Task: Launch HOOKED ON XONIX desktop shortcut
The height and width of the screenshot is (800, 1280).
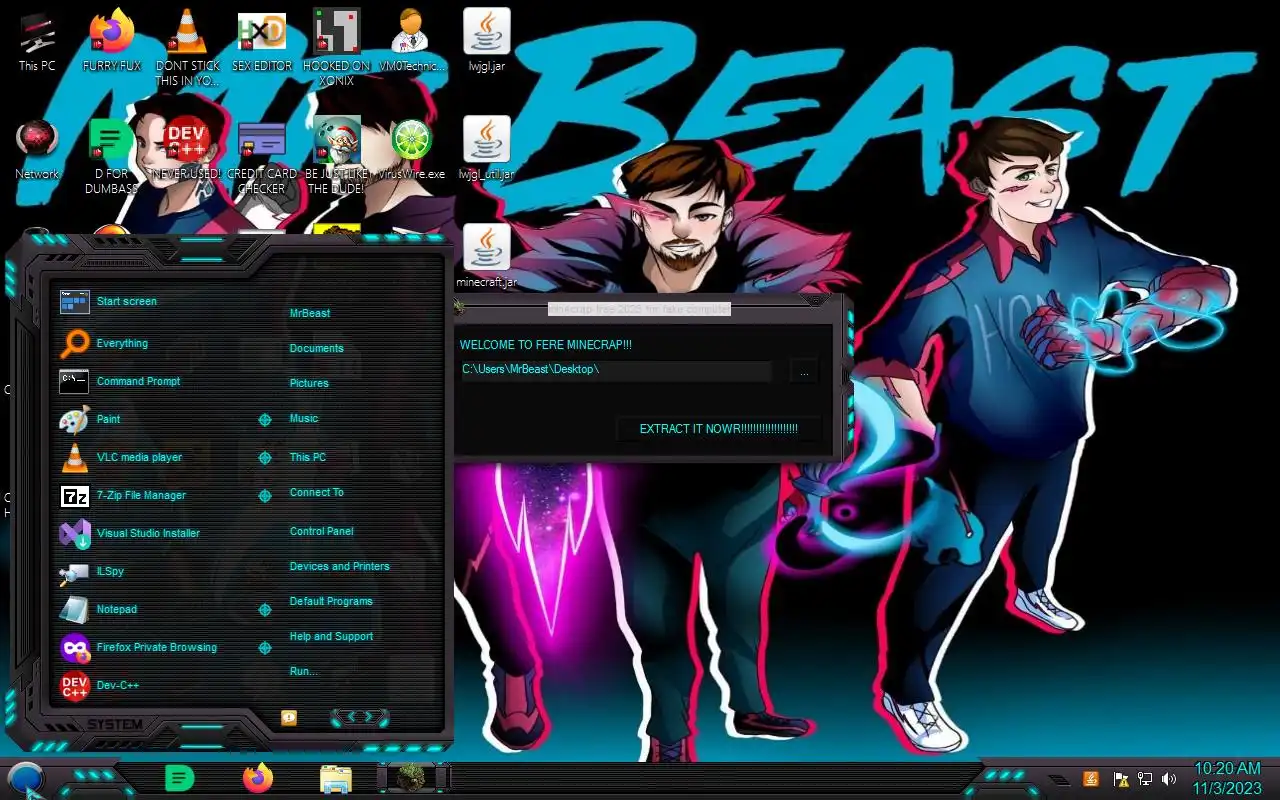Action: coord(337,48)
